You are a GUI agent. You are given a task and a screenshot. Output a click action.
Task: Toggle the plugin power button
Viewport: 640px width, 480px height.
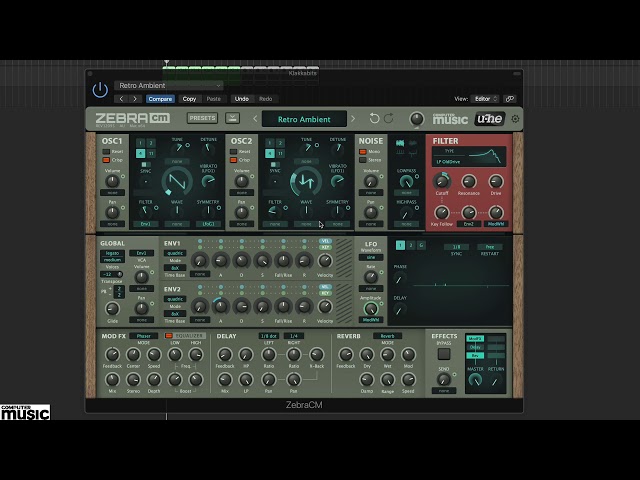pyautogui.click(x=100, y=90)
